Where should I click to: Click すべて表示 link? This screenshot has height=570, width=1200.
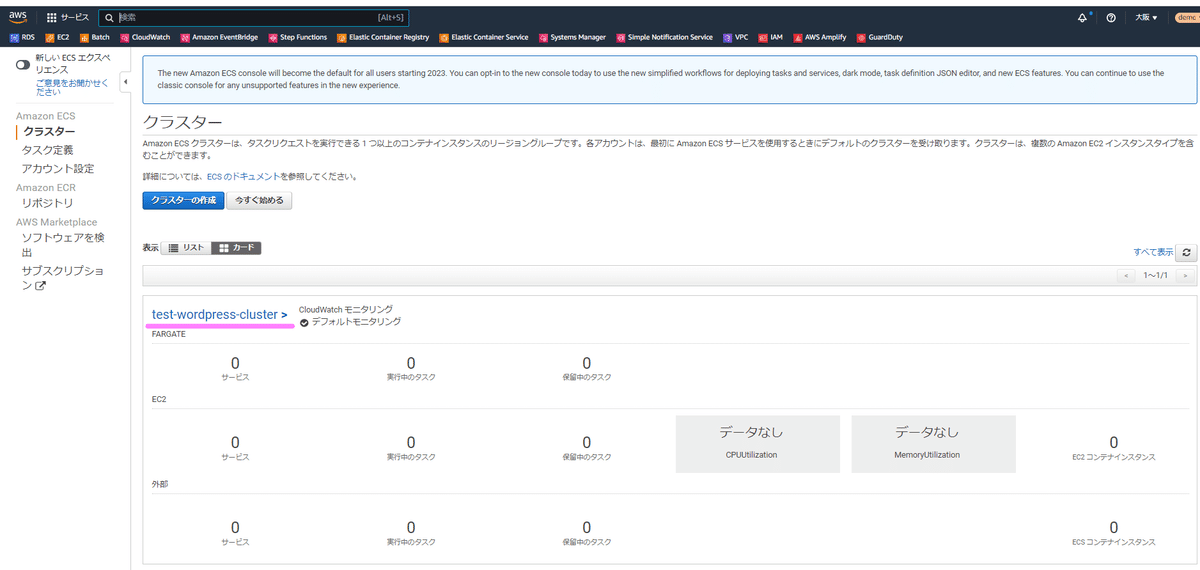[x=1153, y=253]
